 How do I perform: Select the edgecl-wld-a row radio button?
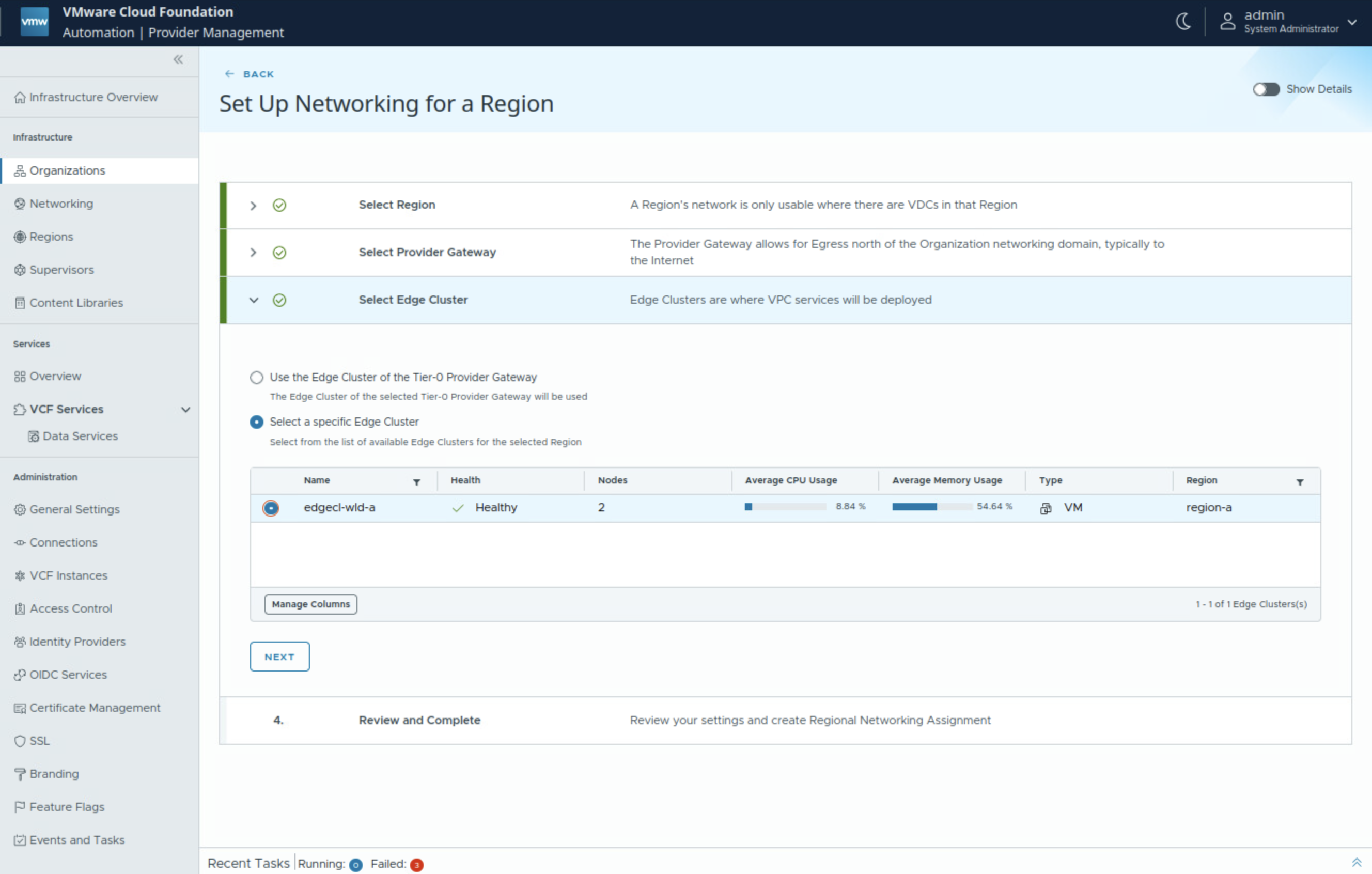(x=271, y=508)
